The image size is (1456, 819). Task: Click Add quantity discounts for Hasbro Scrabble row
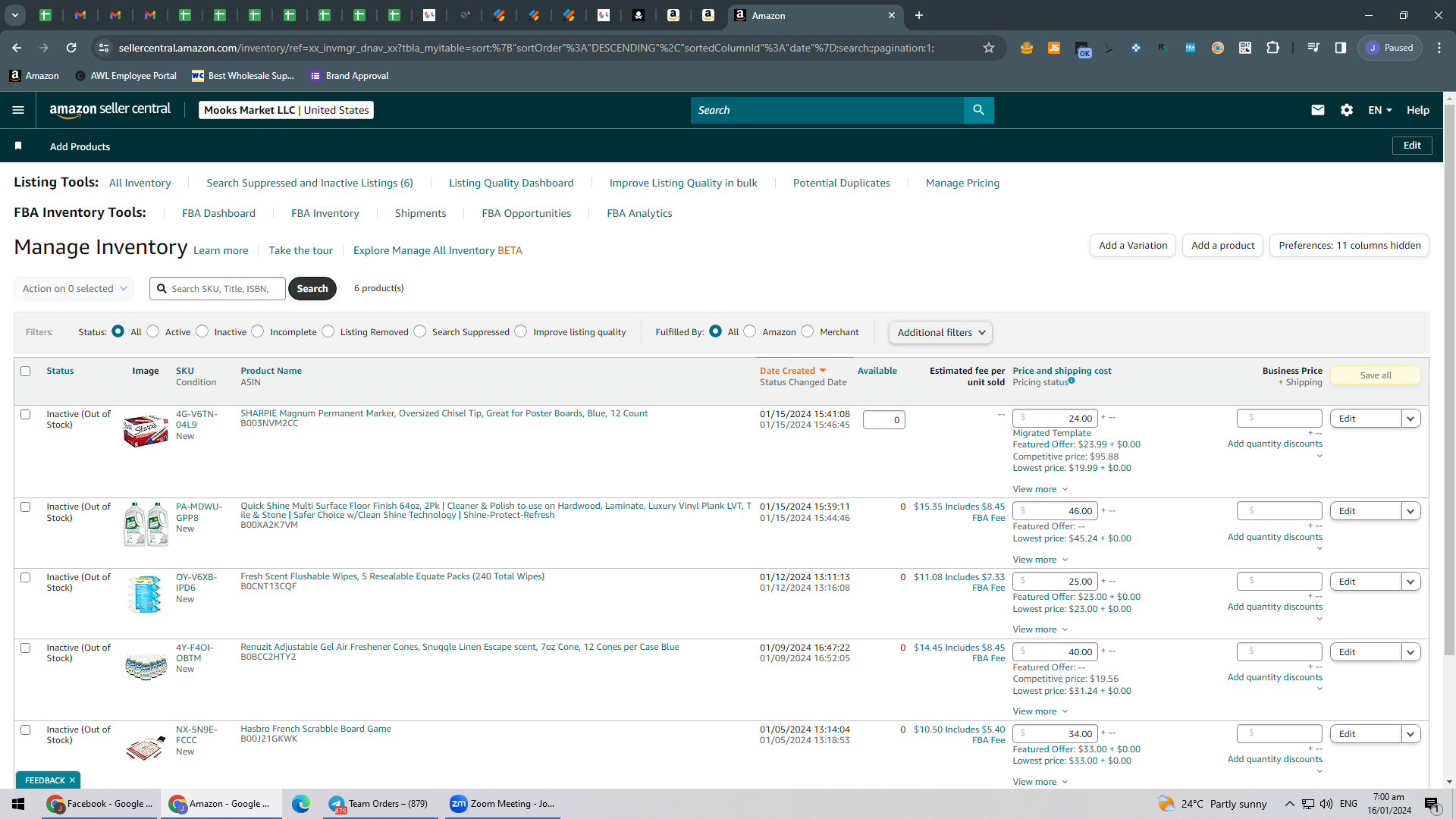click(x=1275, y=759)
